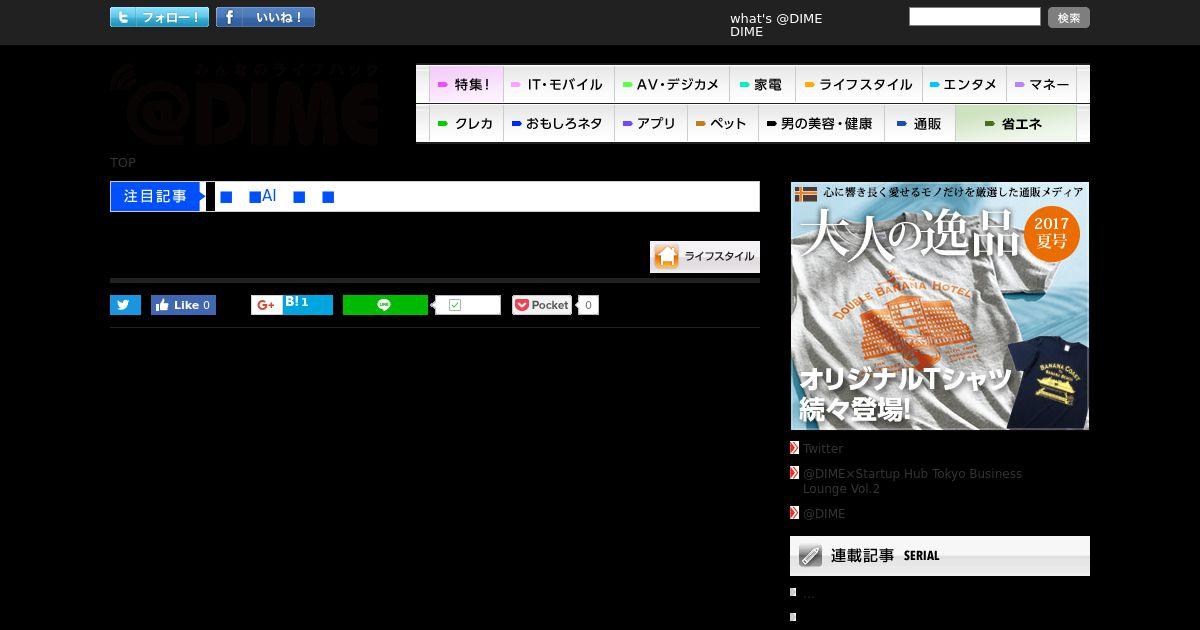Click the 注目記事 label
The height and width of the screenshot is (630, 1200).
point(157,196)
